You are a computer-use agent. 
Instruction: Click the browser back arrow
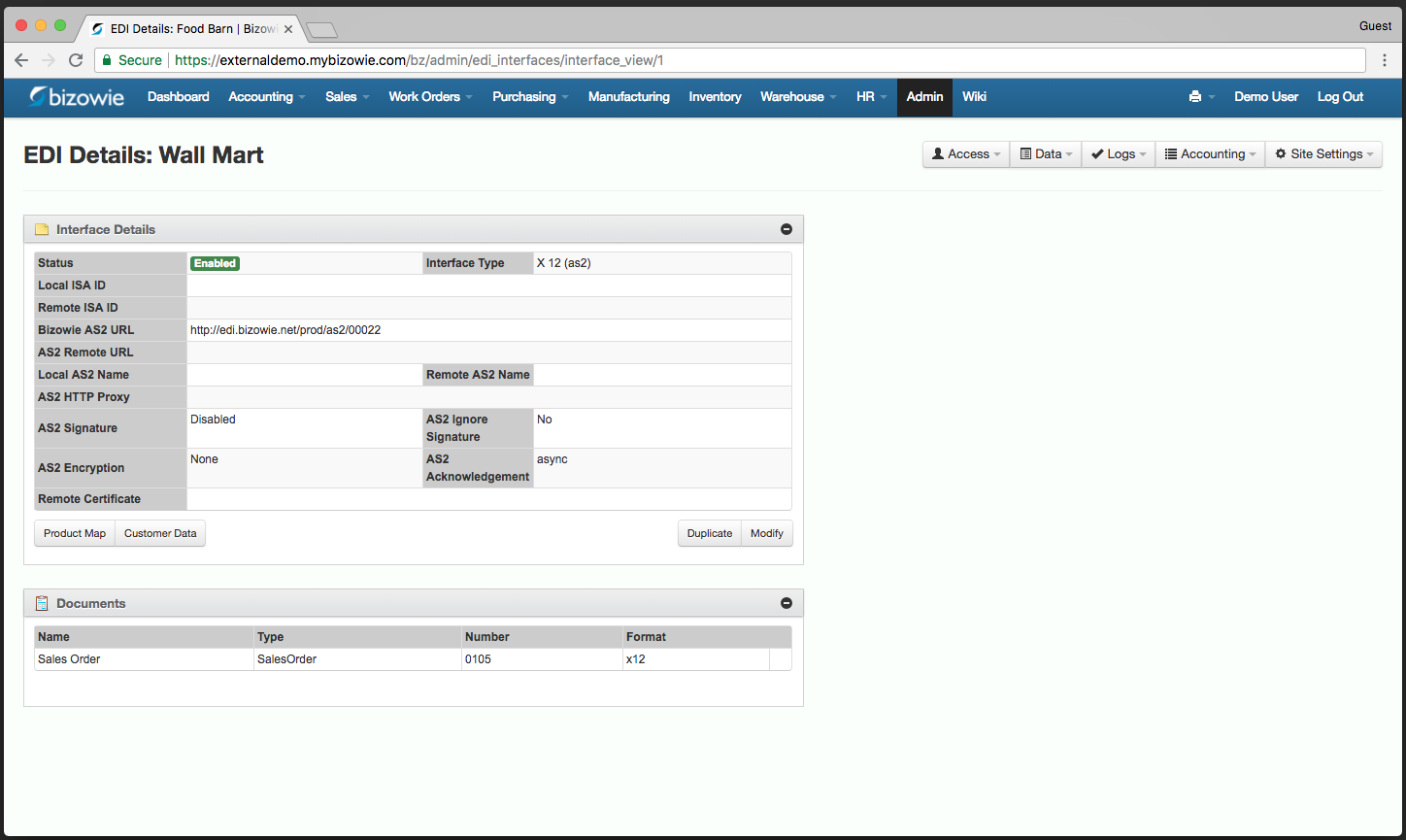[21, 60]
